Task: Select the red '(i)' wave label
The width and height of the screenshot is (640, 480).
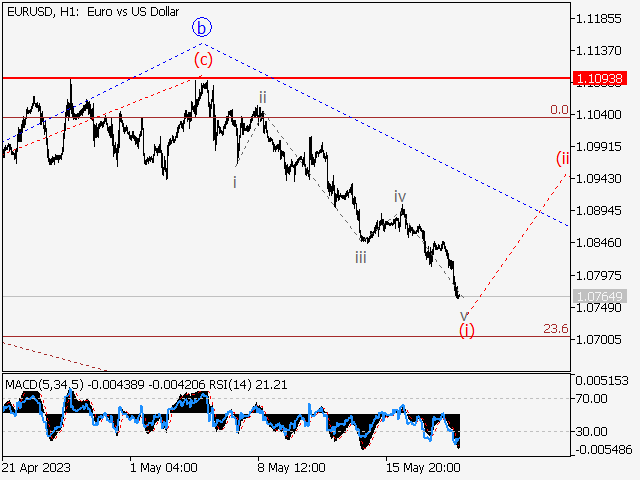Action: [467, 330]
